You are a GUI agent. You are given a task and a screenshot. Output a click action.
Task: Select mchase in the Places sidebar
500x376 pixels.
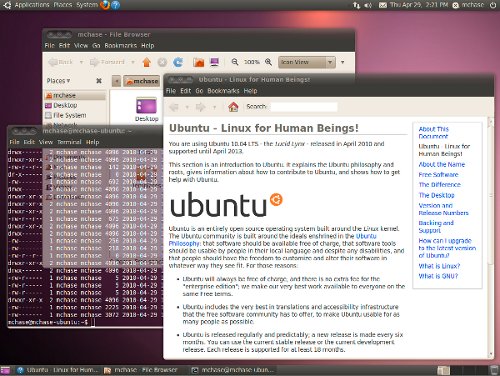[75, 95]
